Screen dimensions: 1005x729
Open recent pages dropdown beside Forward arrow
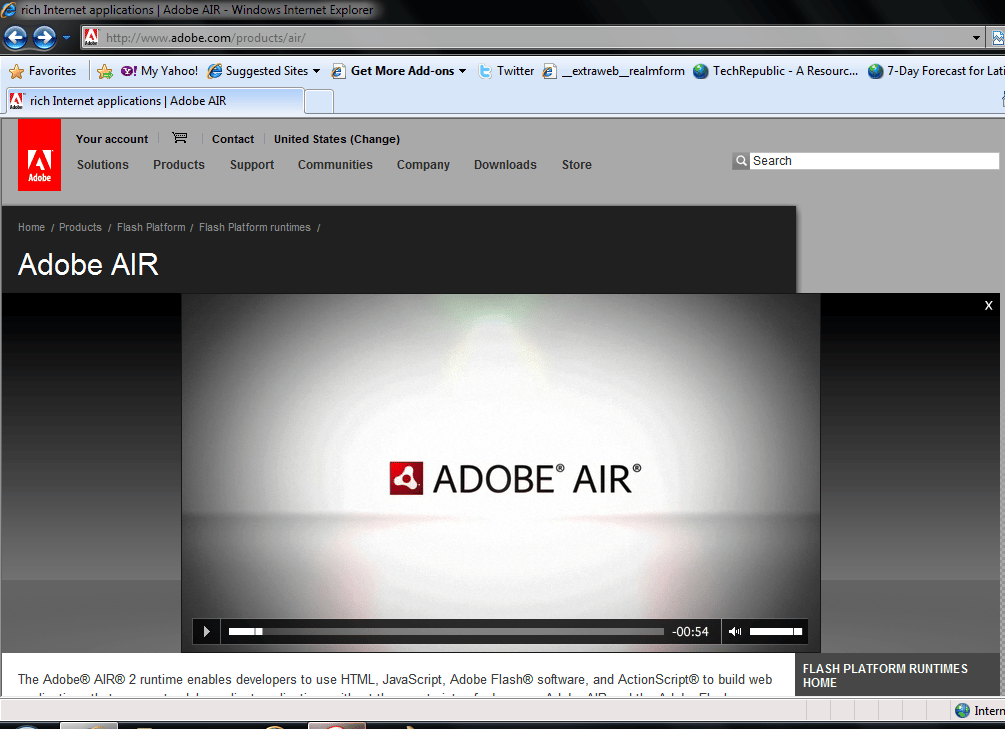pyautogui.click(x=66, y=38)
